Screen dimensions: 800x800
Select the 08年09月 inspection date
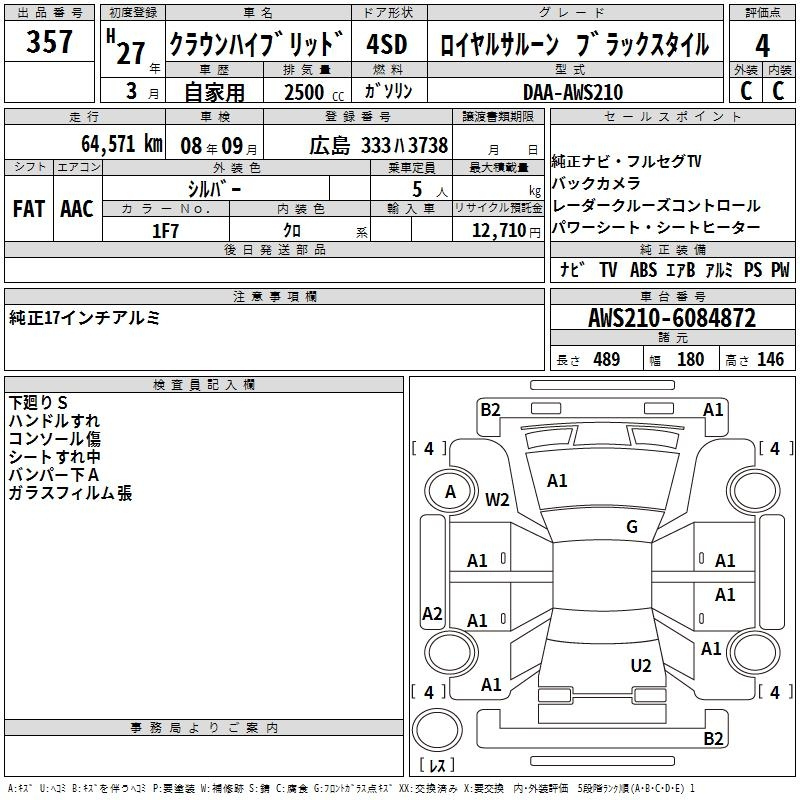click(219, 146)
